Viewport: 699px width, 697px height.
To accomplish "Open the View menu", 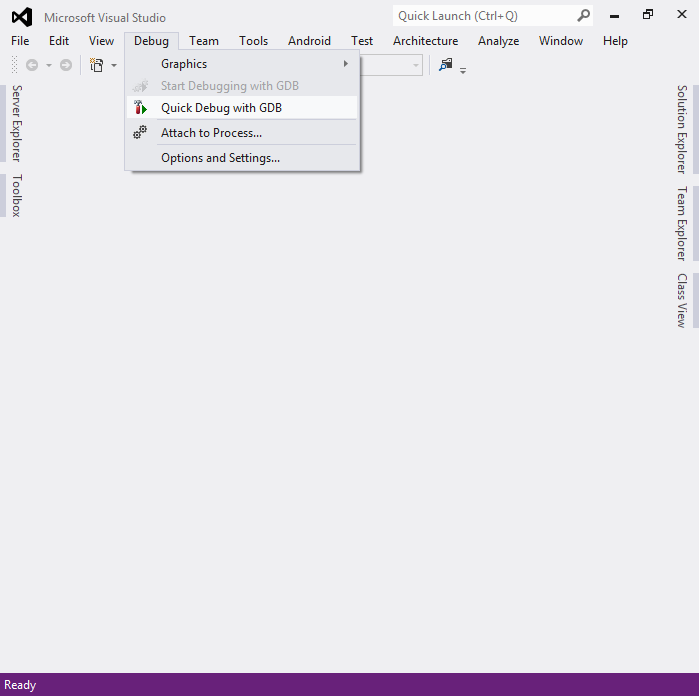I will (101, 41).
